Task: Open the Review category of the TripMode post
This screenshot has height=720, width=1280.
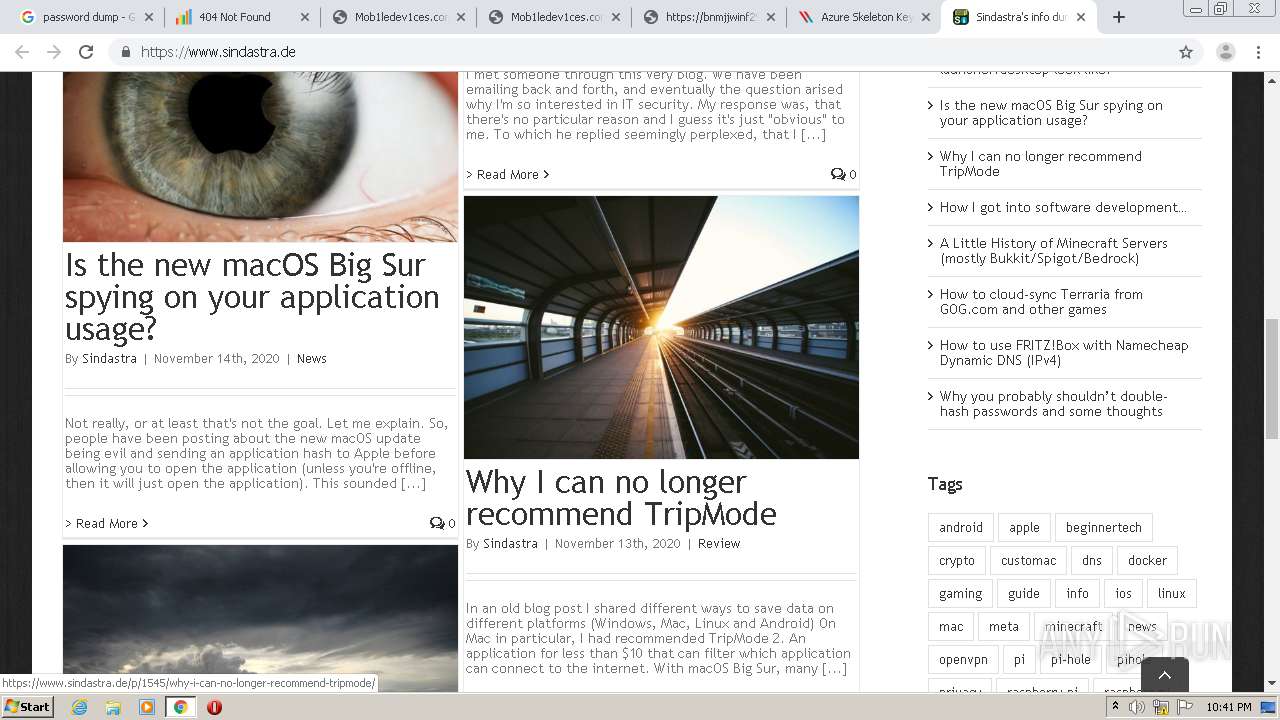Action: click(719, 543)
